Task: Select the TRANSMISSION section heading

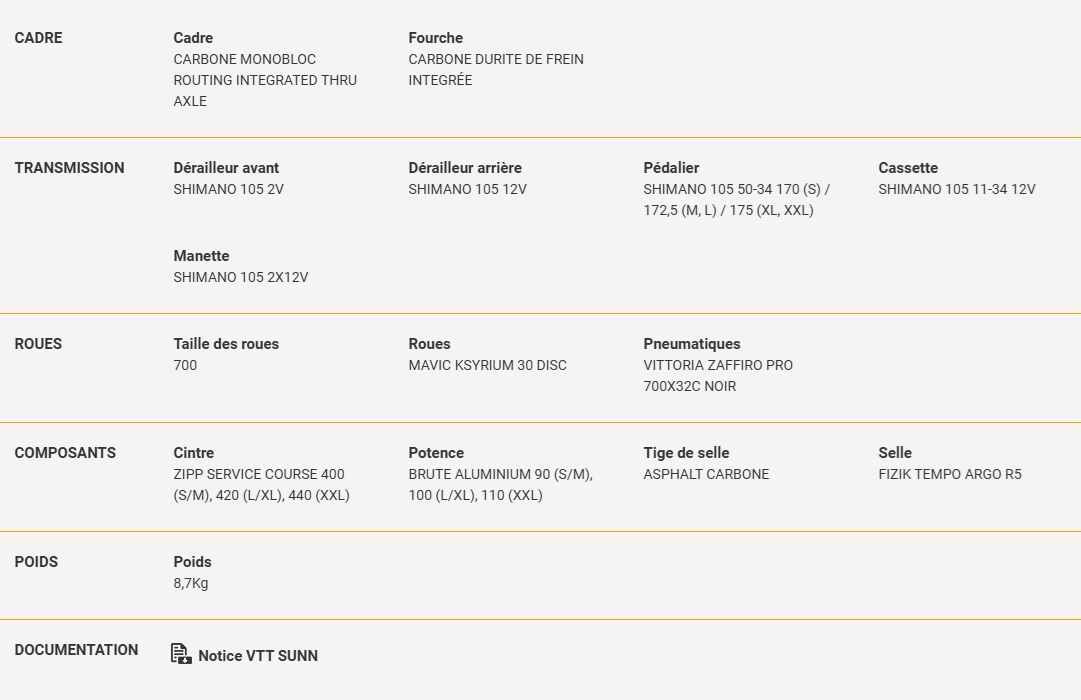Action: coord(70,168)
